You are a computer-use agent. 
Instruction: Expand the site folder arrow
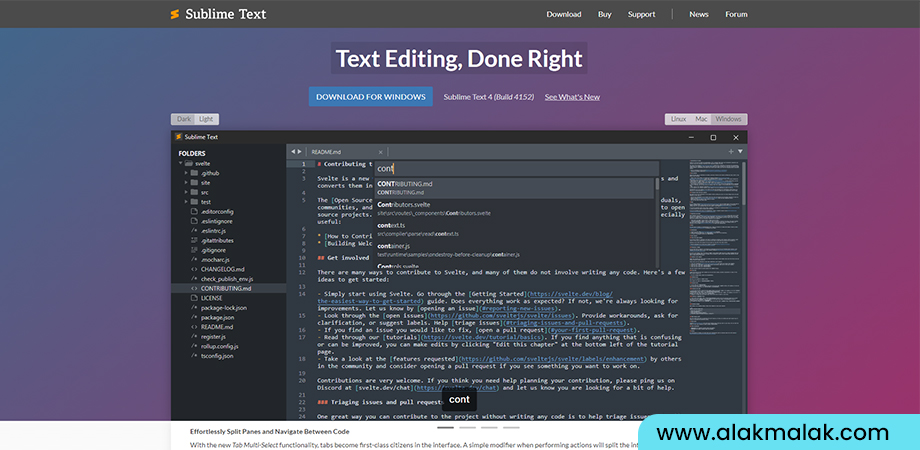pyautogui.click(x=187, y=182)
